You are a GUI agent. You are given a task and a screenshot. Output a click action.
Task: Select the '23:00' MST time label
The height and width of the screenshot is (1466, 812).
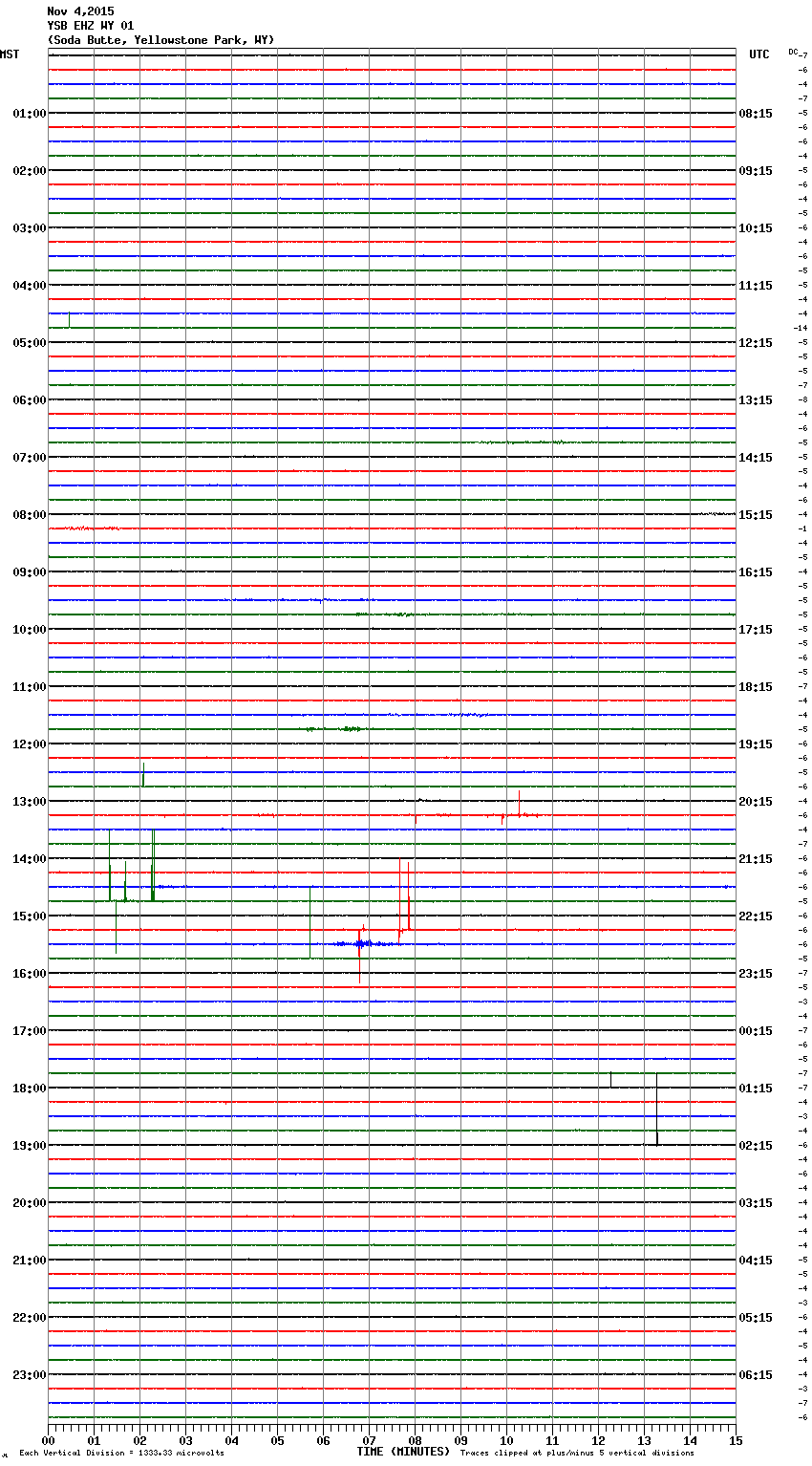click(x=30, y=1375)
